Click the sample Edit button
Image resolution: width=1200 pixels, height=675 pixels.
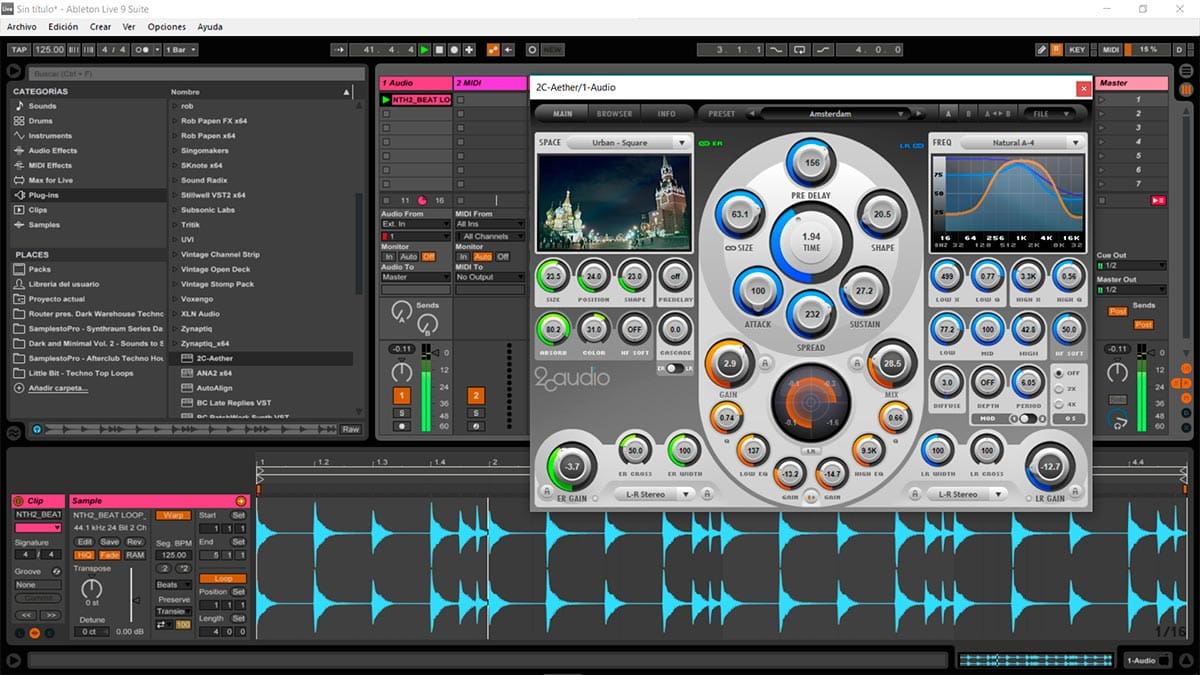point(85,541)
